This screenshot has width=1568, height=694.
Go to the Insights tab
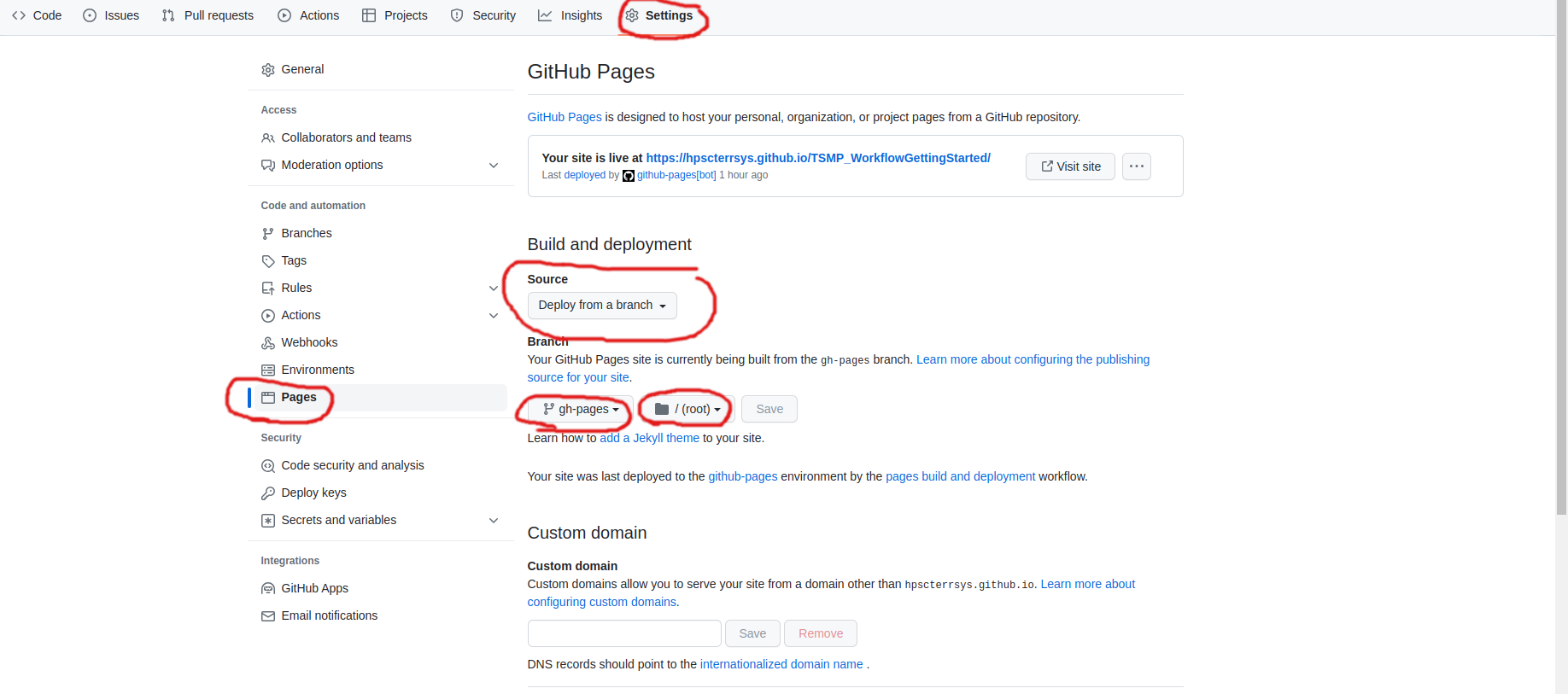[x=570, y=15]
